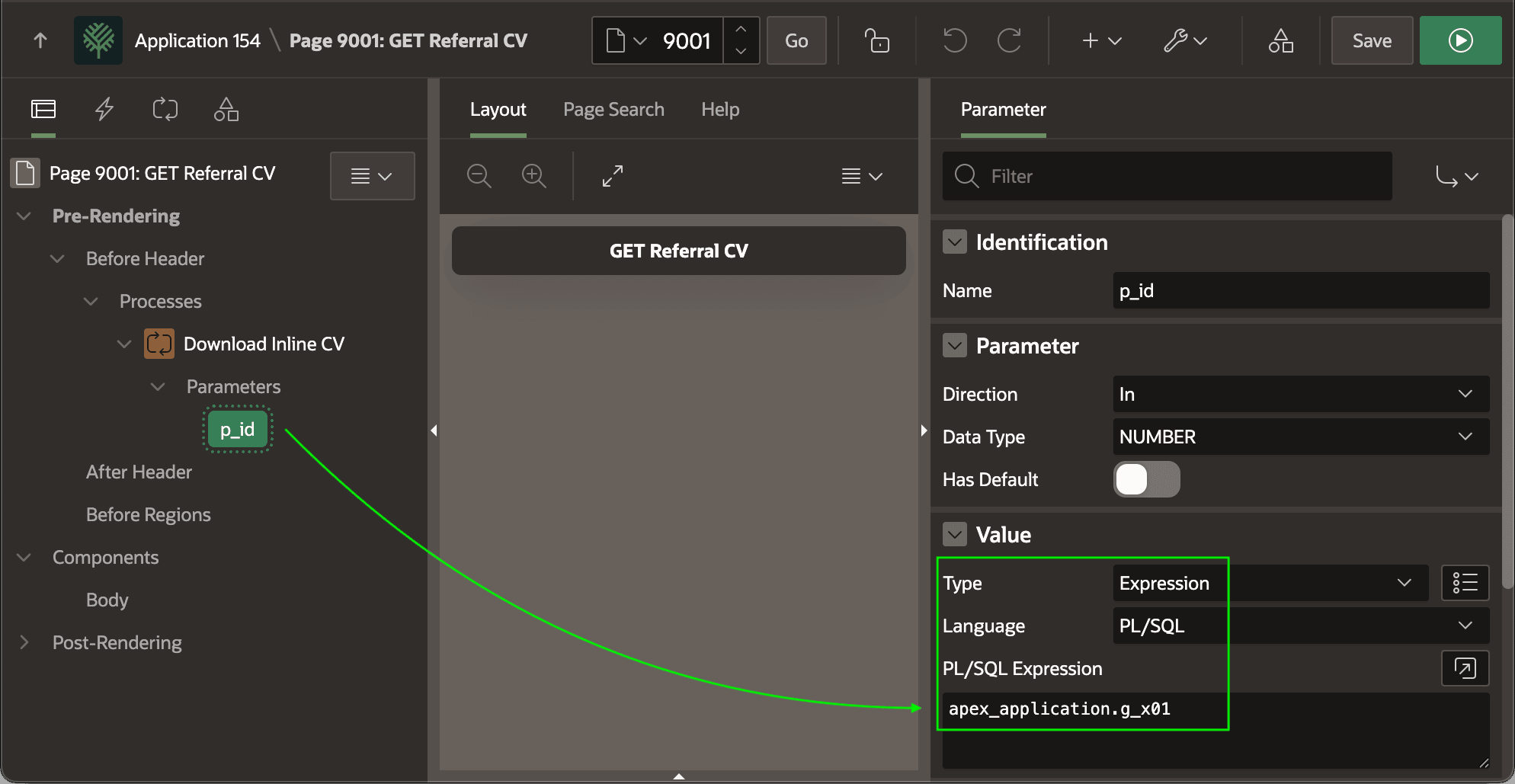This screenshot has width=1515, height=784.
Task: Select the GET Referral CV page region in layout
Action: tap(678, 251)
